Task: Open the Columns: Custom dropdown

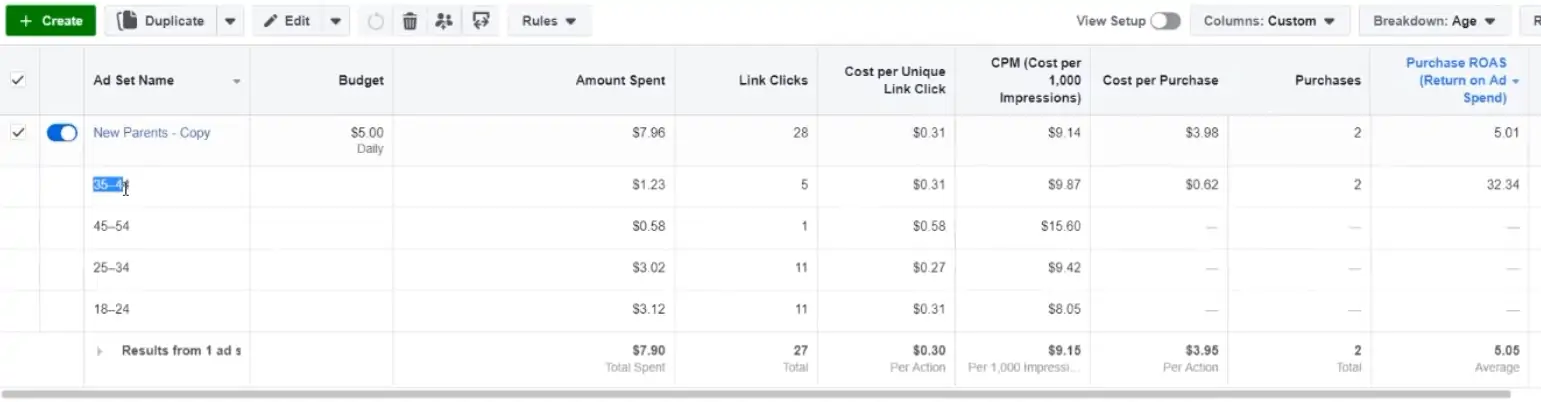Action: pos(1269,21)
